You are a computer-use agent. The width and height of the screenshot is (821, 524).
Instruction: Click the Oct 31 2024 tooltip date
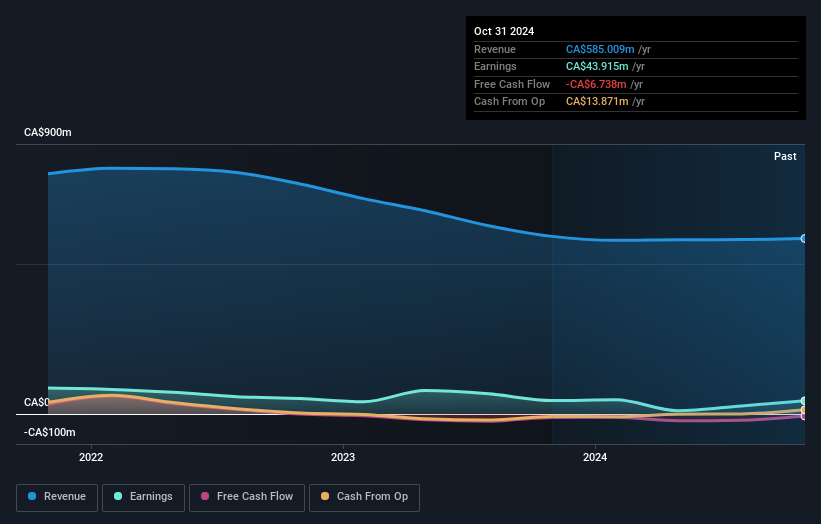coord(504,31)
